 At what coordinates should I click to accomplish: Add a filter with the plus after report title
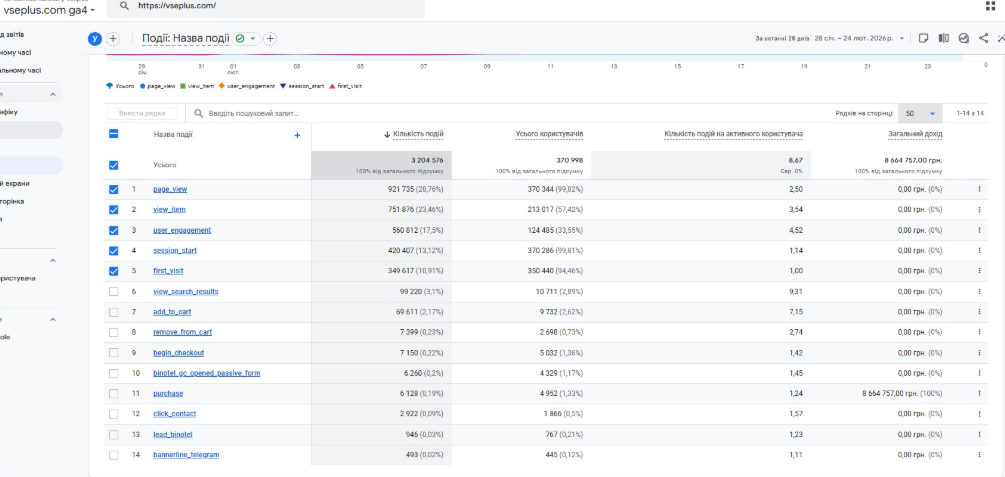[270, 39]
